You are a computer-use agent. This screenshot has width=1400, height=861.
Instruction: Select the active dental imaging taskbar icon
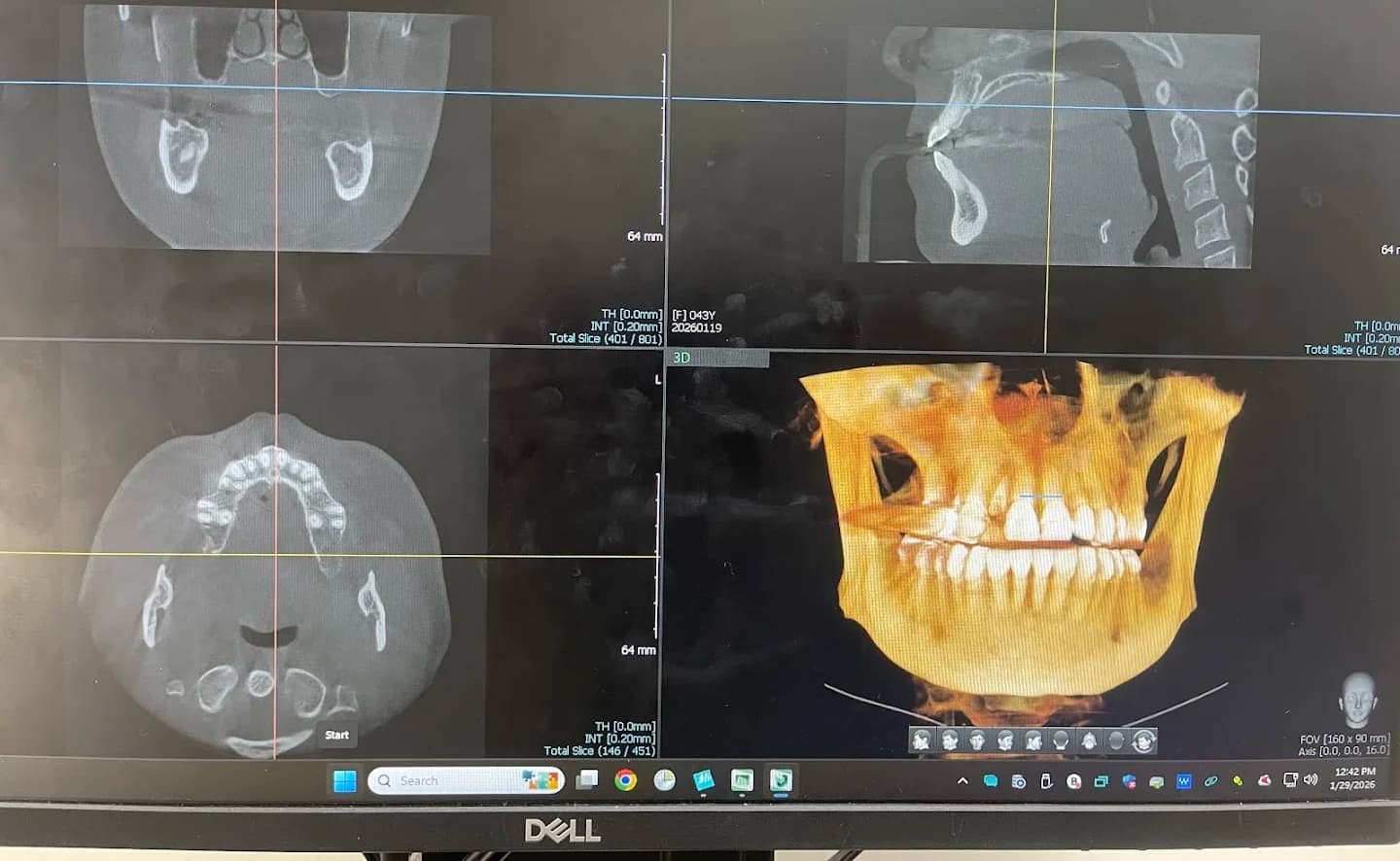[781, 780]
